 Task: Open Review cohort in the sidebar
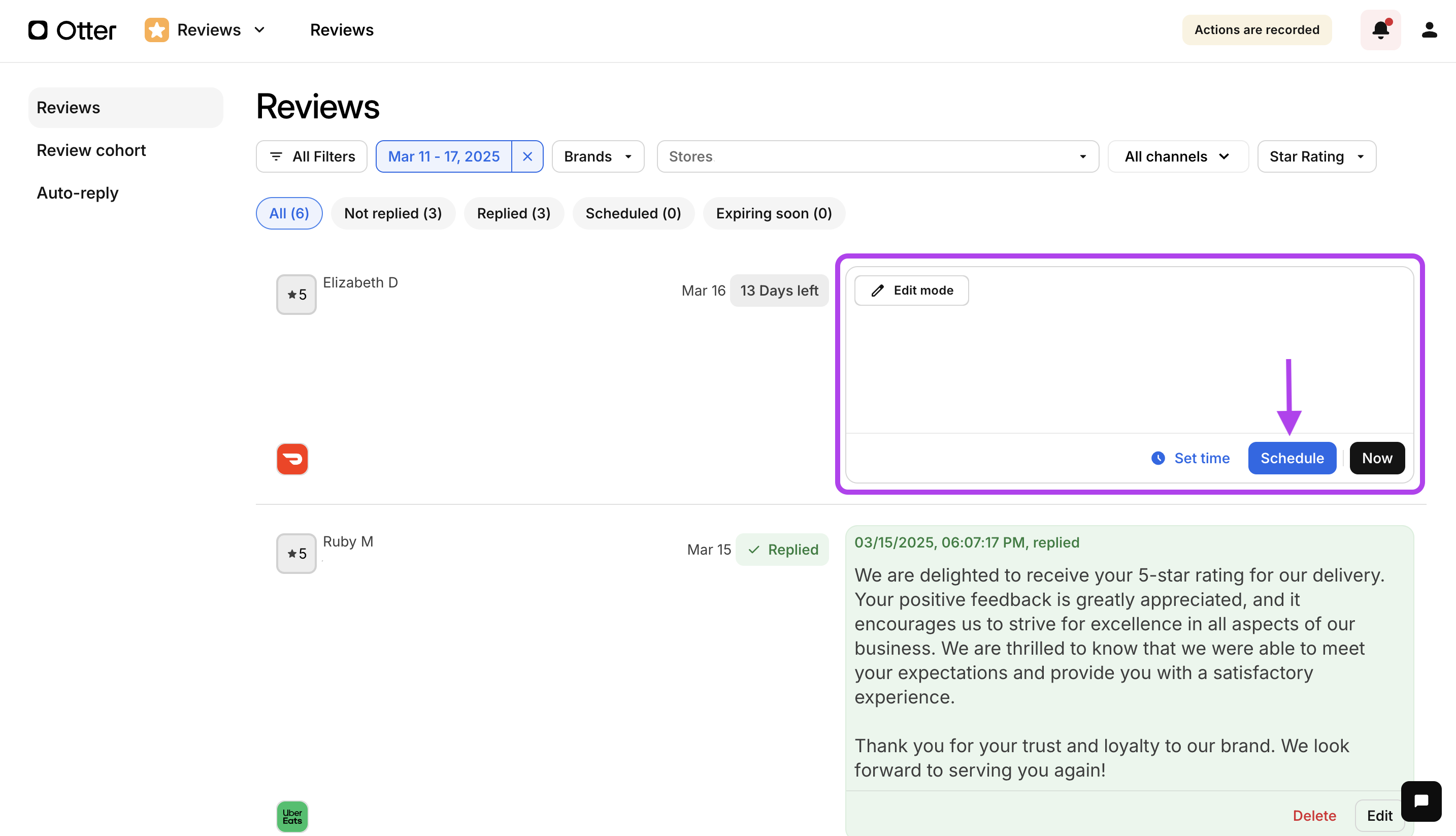tap(91, 150)
